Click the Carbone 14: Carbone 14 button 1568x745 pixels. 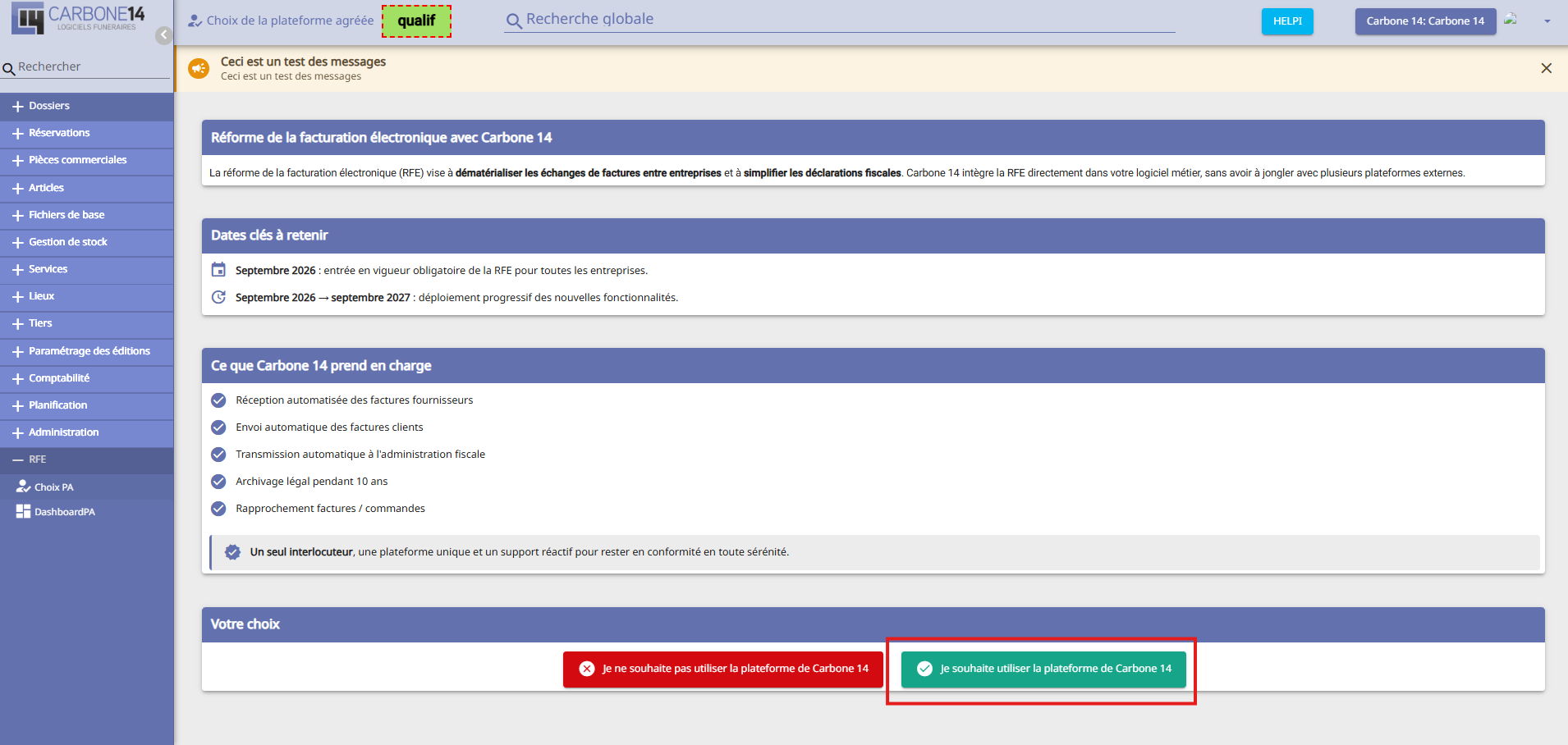tap(1425, 21)
